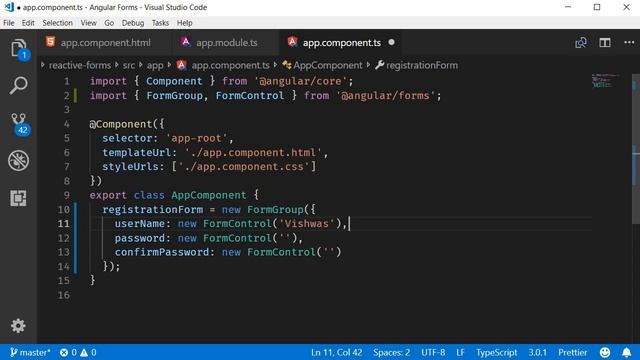Click the Angular icon on app.module.ts tab
This screenshot has height=360, width=640.
[x=185, y=42]
